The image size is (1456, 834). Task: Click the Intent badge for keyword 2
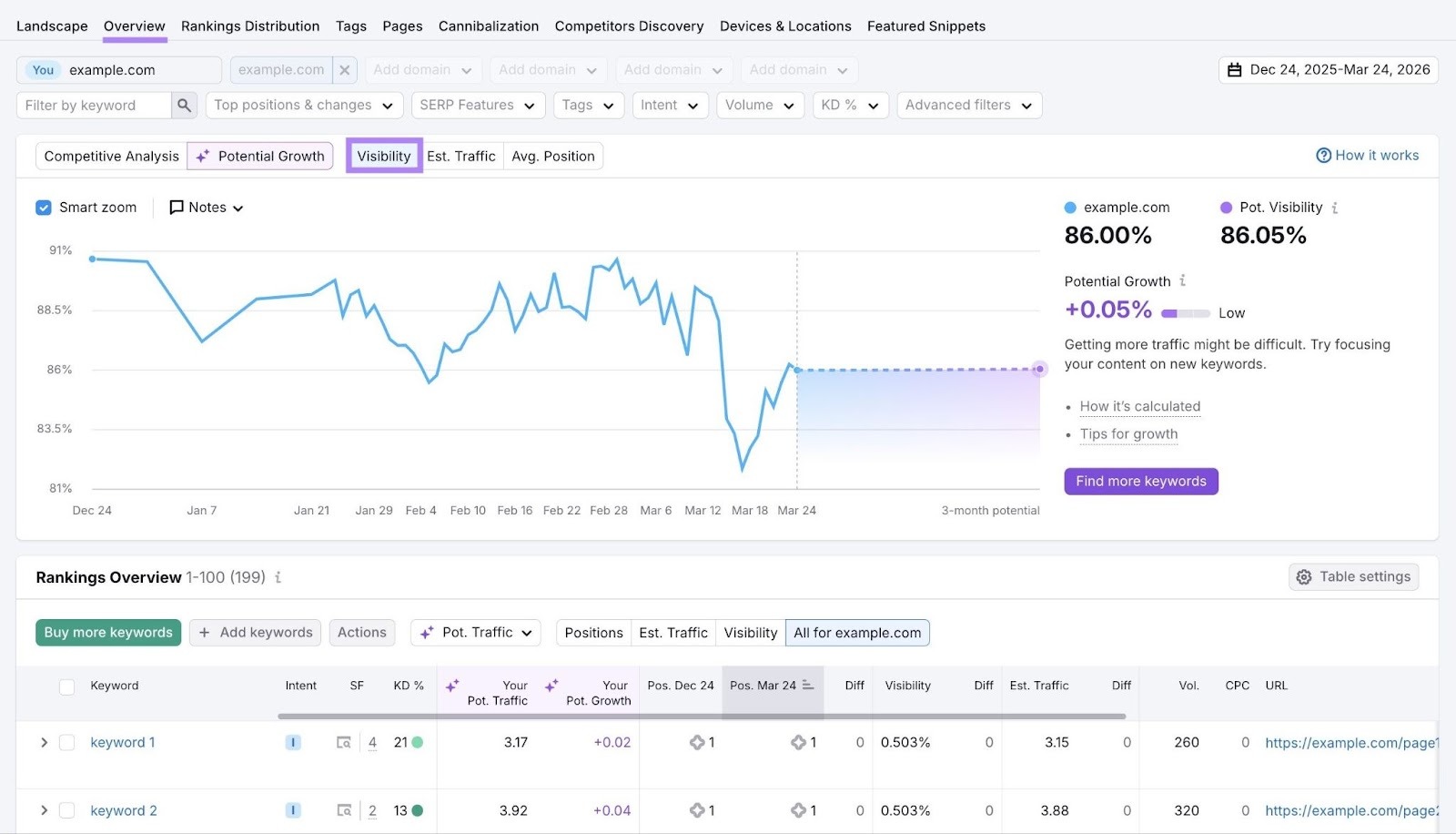[292, 810]
